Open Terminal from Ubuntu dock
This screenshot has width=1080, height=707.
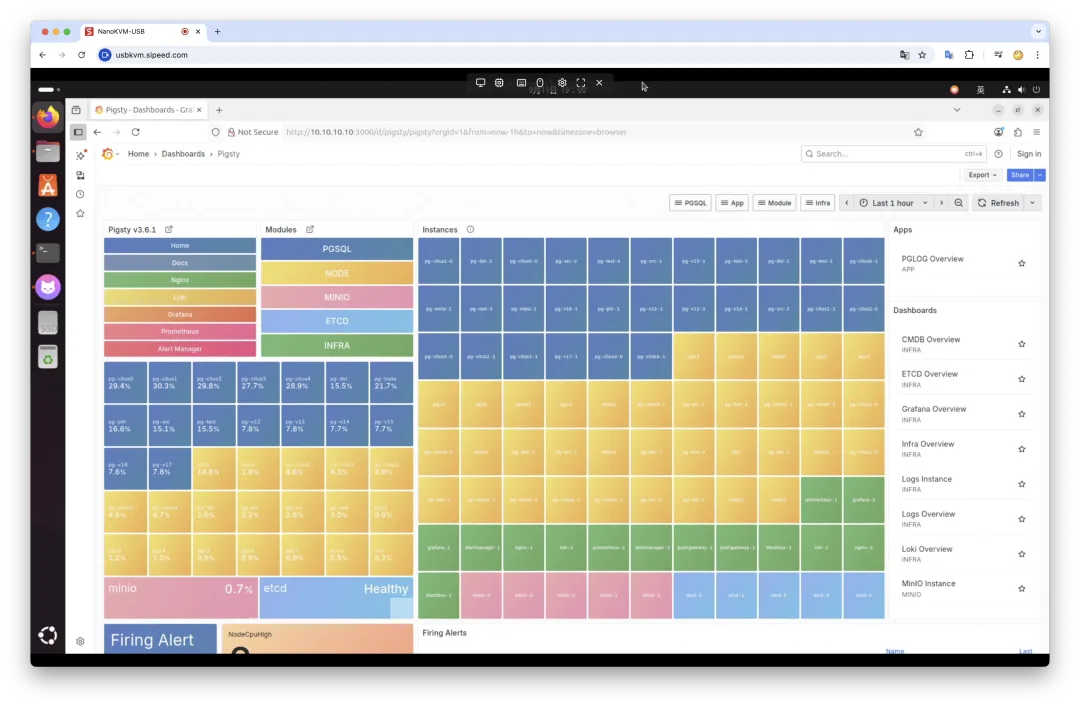point(48,252)
